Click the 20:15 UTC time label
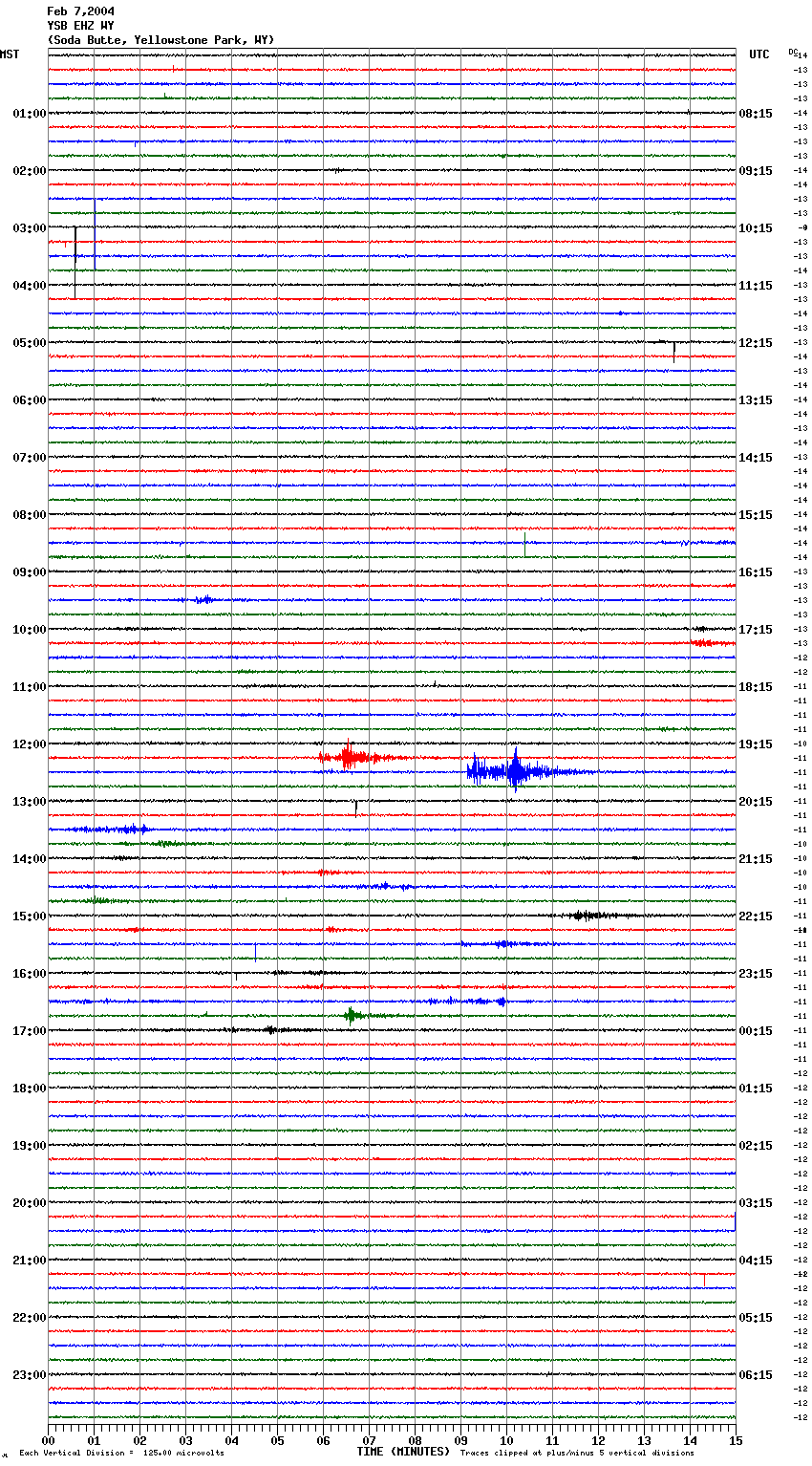812x1466 pixels. 756,802
